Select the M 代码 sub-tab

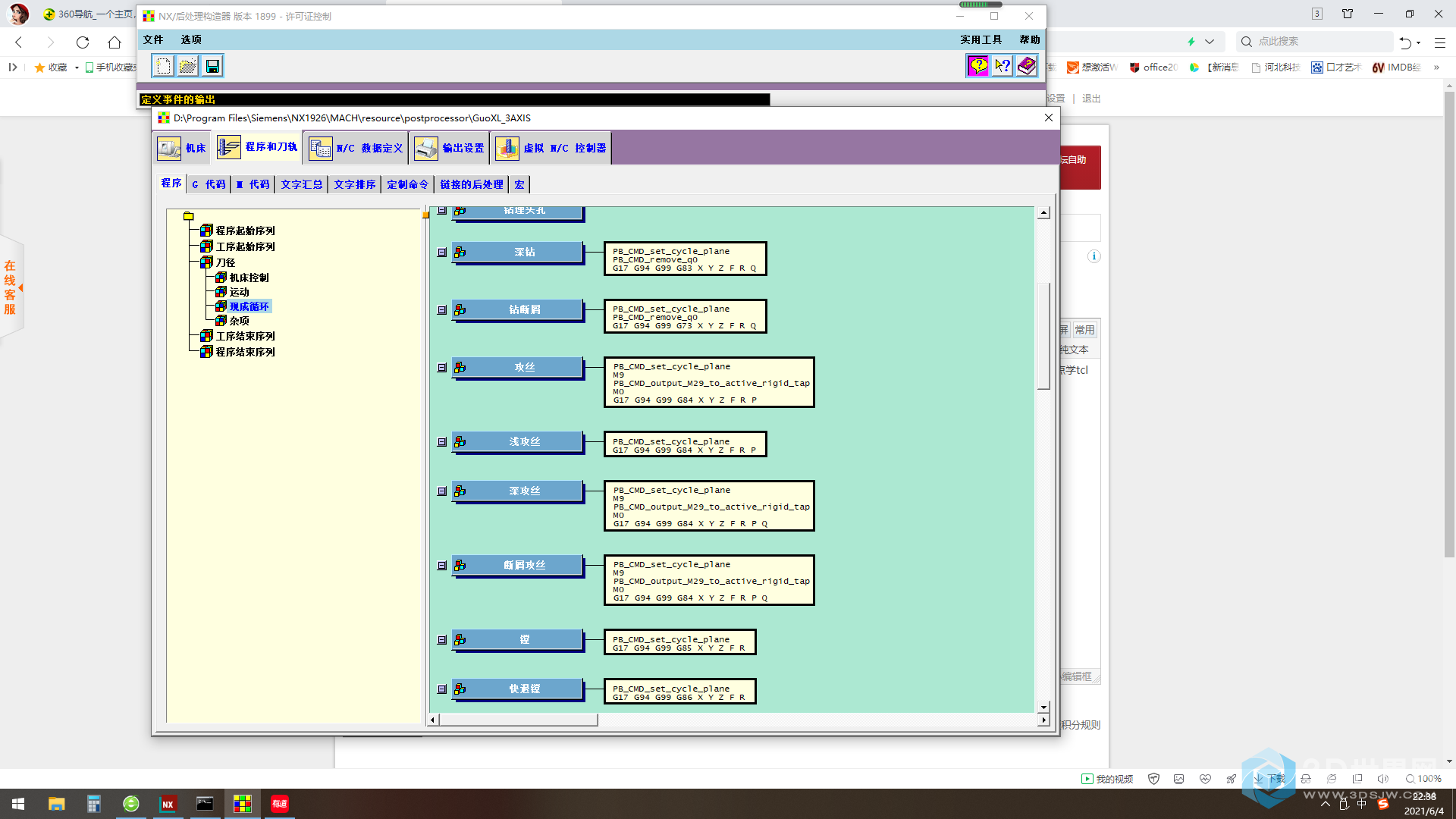tap(253, 184)
